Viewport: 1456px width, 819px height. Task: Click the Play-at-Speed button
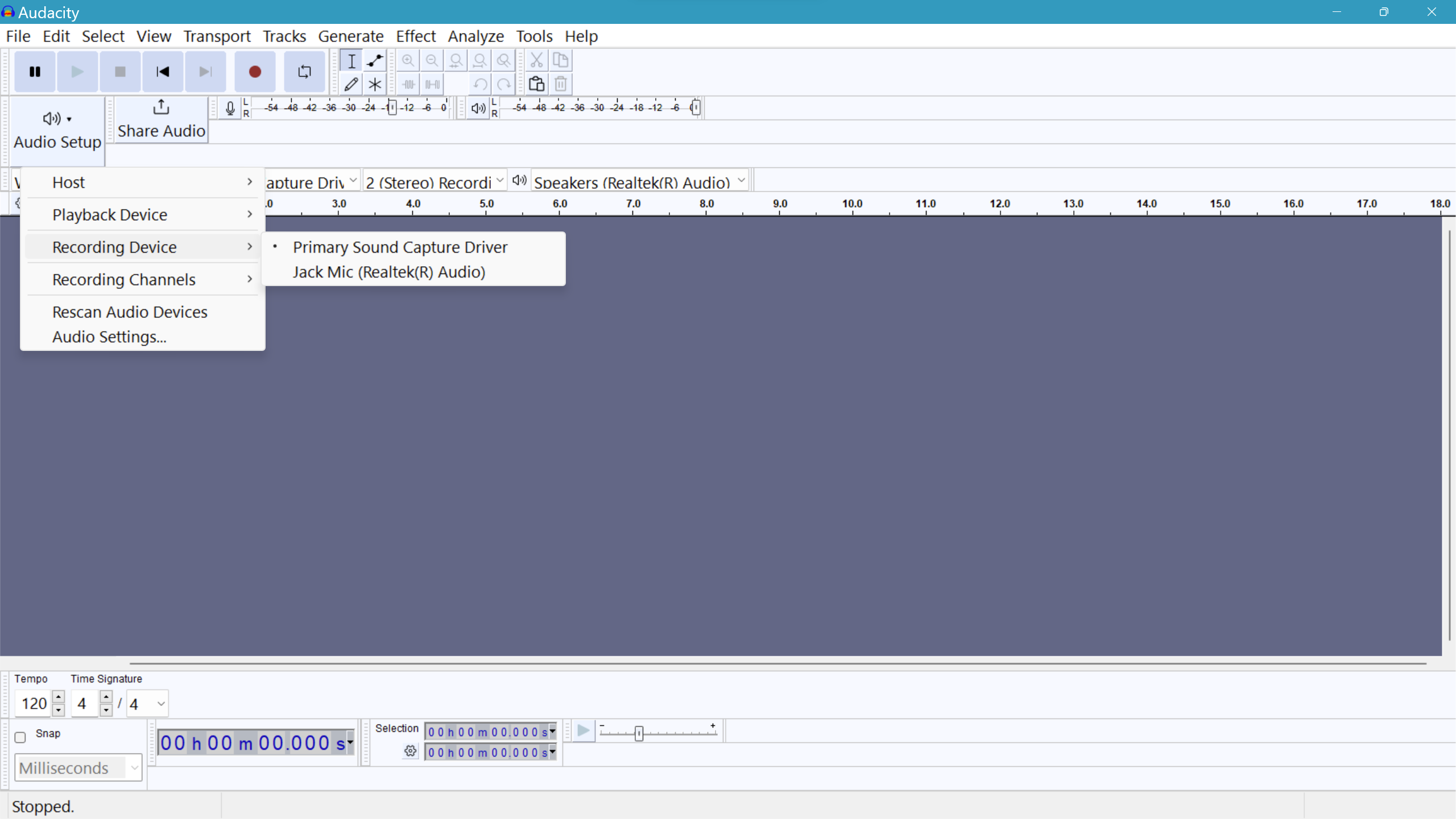click(x=584, y=731)
